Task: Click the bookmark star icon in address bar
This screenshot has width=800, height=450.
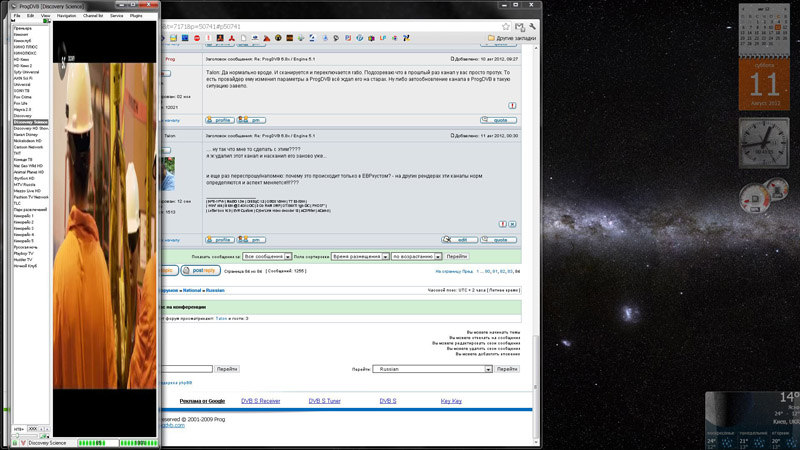Action: [507, 26]
